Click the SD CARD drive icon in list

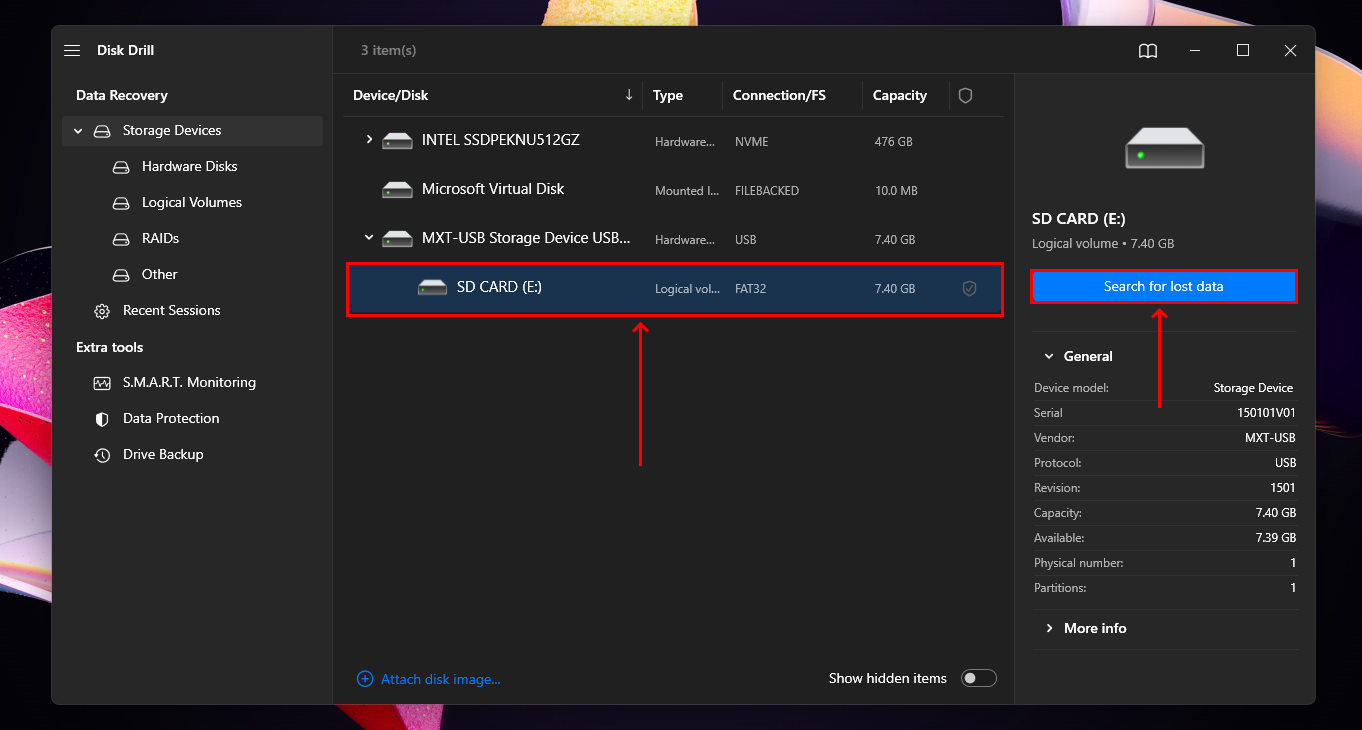(x=432, y=288)
